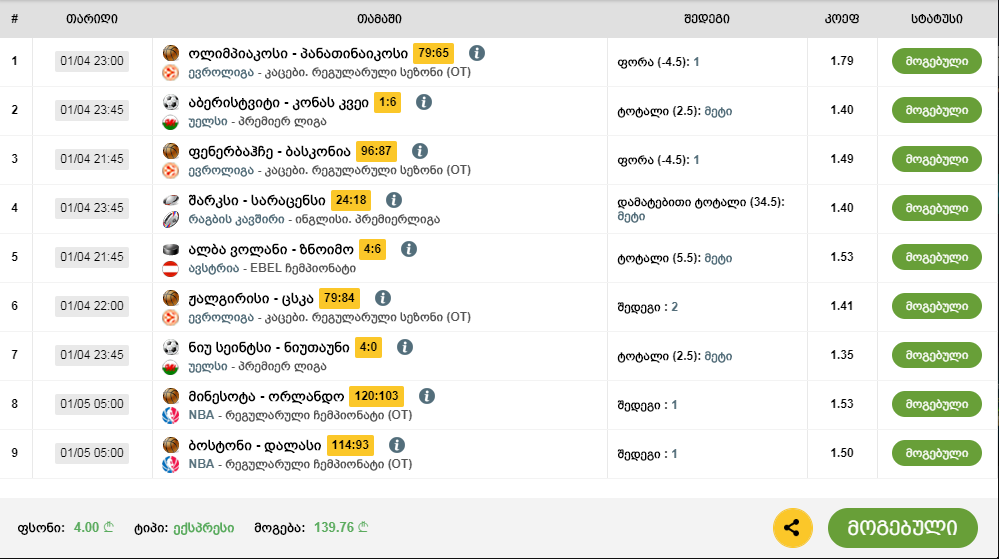Open უელსი link under აბერისტვიტი match
The image size is (999, 559).
[208, 122]
